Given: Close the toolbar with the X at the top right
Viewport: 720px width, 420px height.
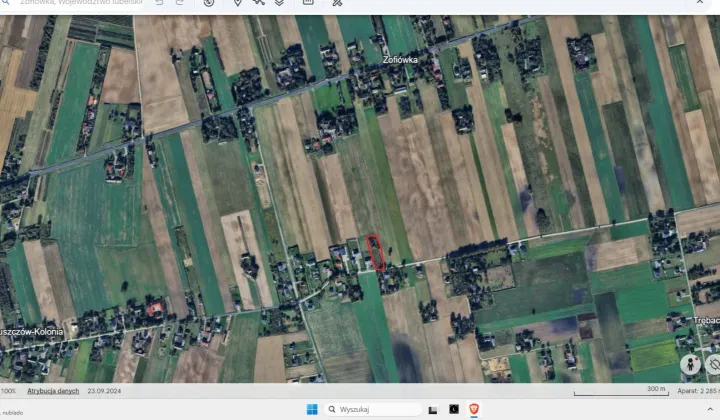Looking at the screenshot, I should [x=699, y=2].
